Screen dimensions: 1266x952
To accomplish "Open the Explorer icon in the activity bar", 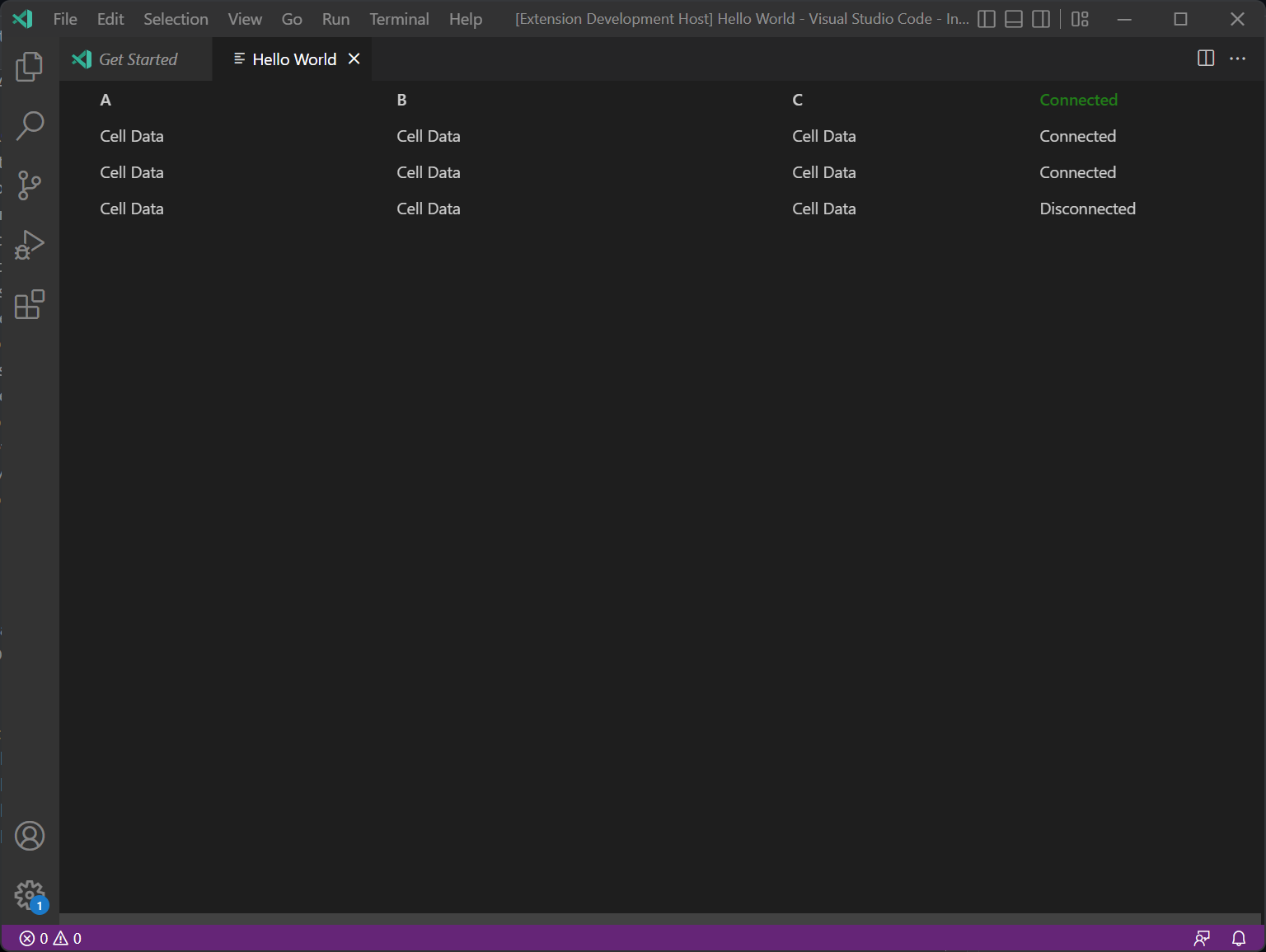I will click(x=30, y=67).
